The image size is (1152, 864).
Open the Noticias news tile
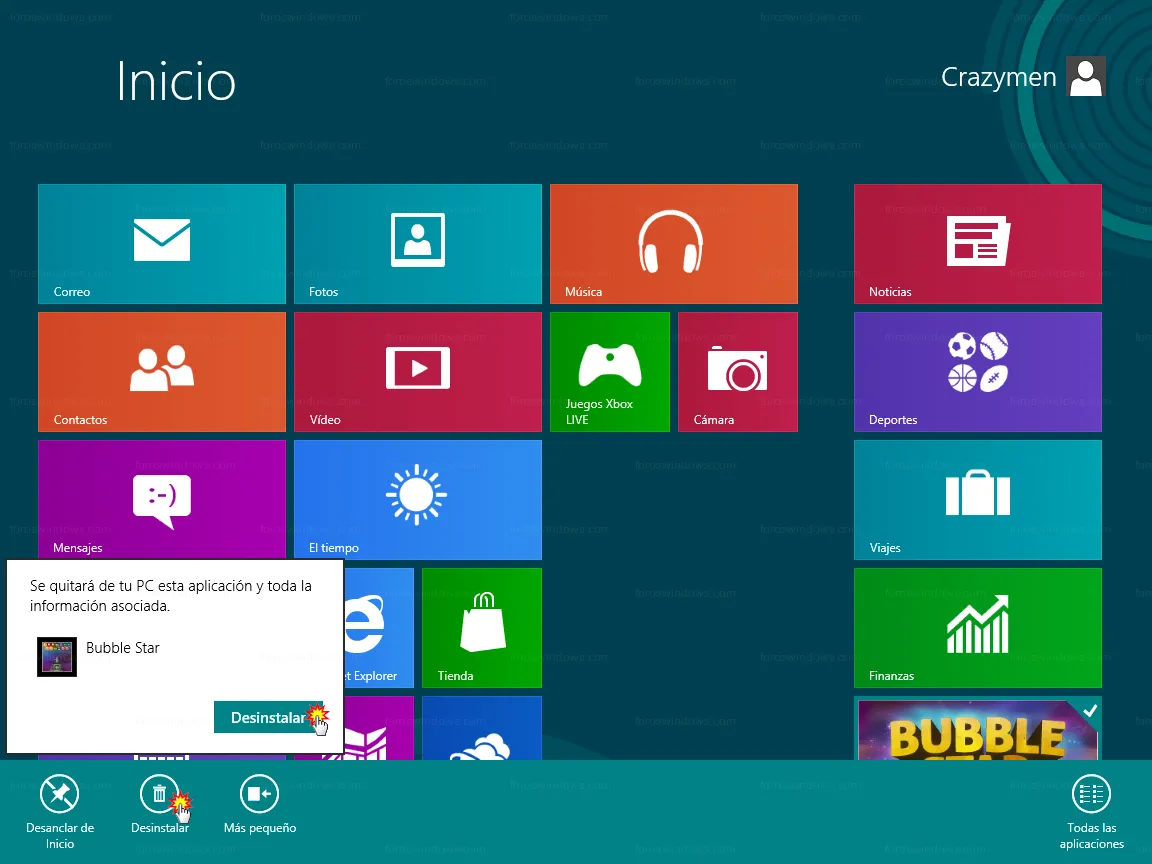[x=978, y=244]
